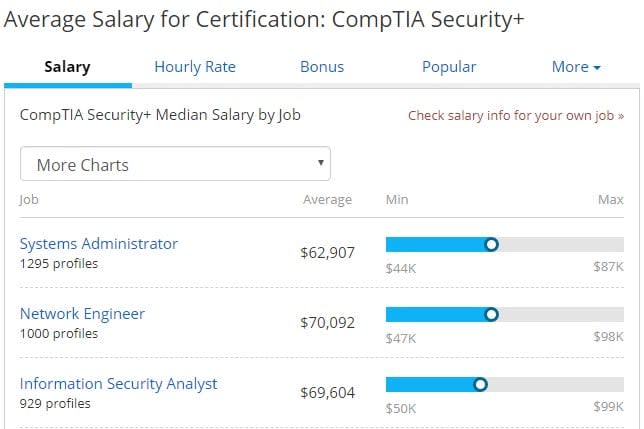The width and height of the screenshot is (644, 429).
Task: Click the Job column header
Action: 29,200
